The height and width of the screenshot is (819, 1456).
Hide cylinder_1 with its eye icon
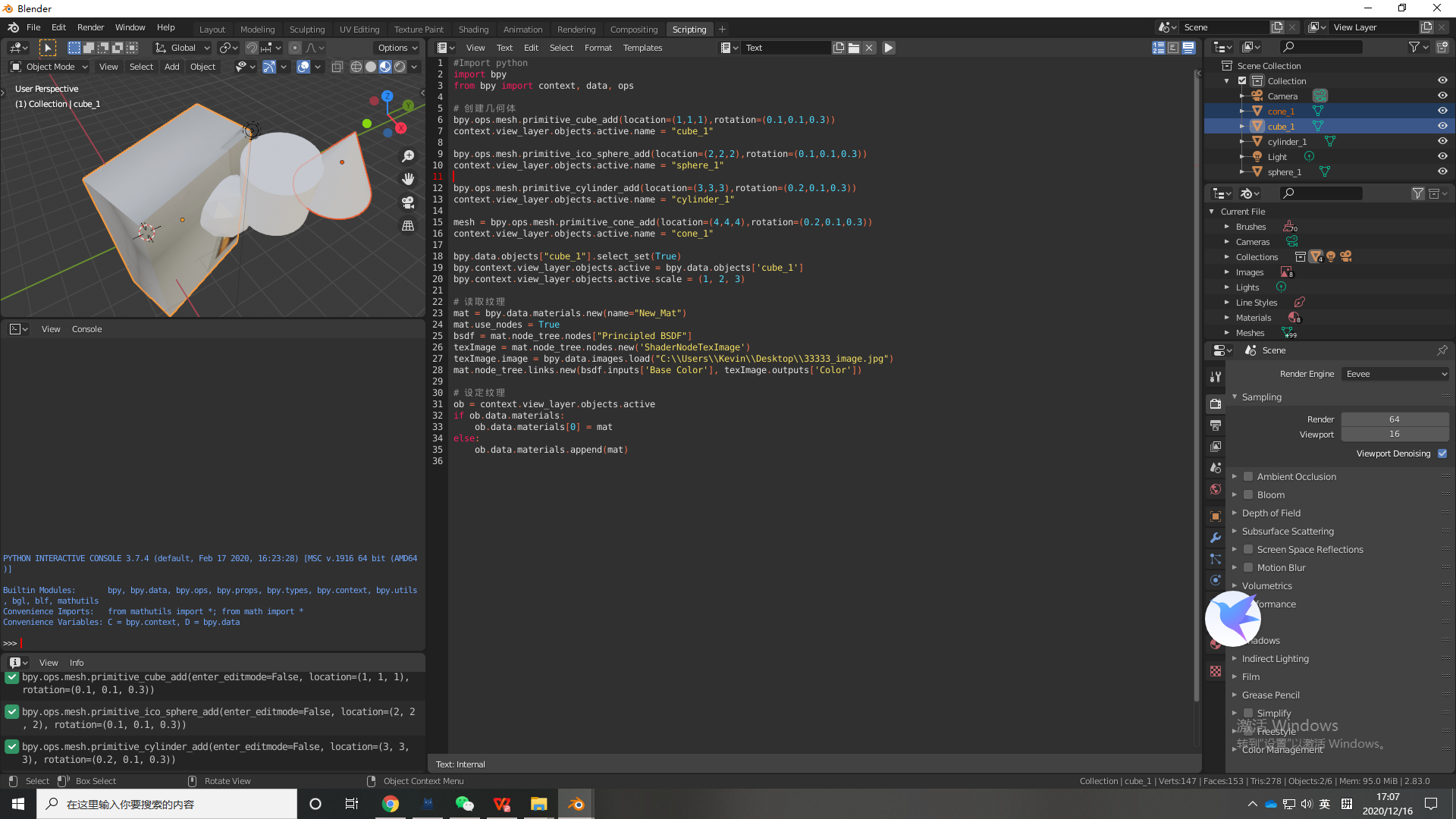click(1442, 141)
